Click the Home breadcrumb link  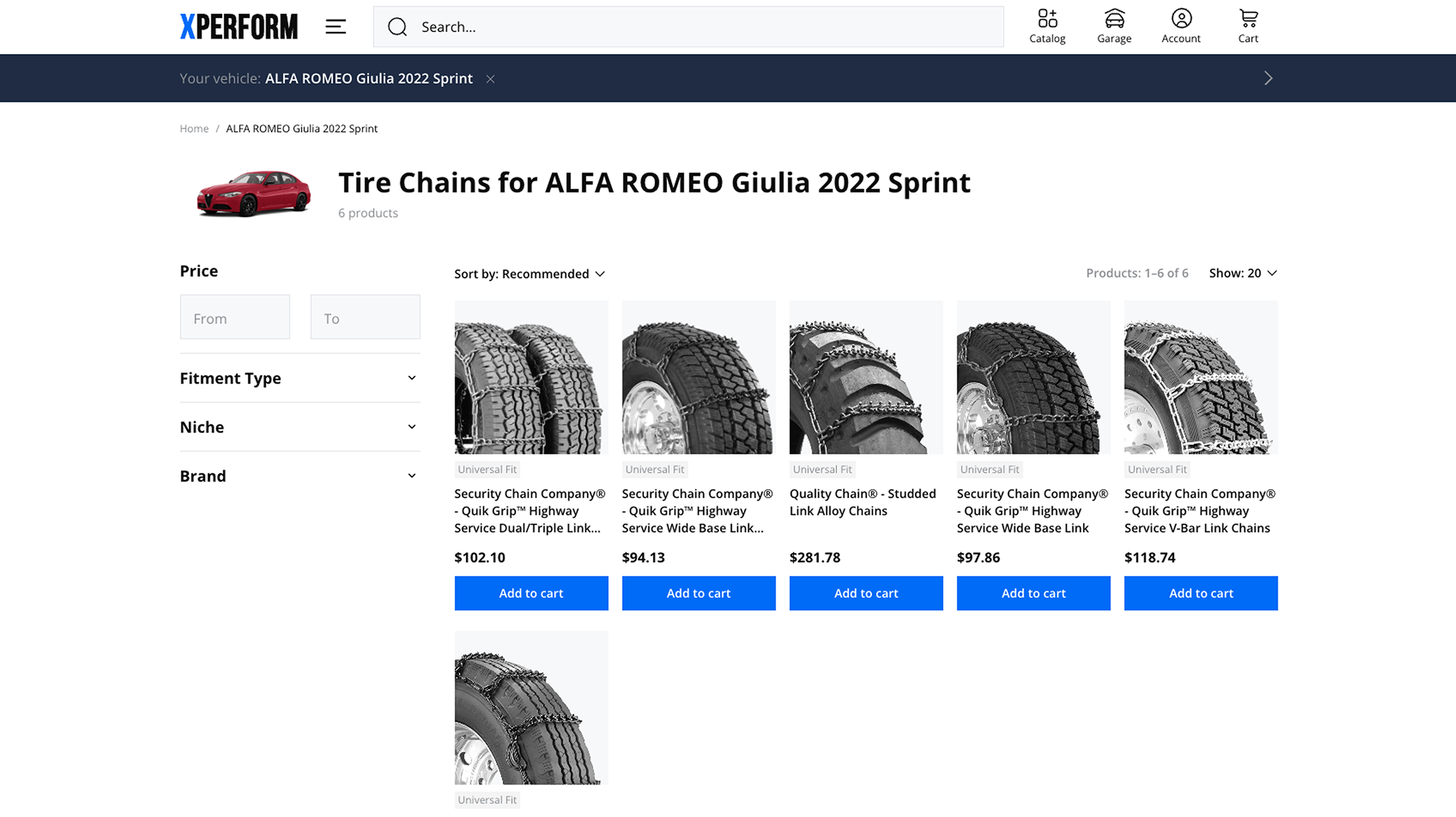point(194,129)
